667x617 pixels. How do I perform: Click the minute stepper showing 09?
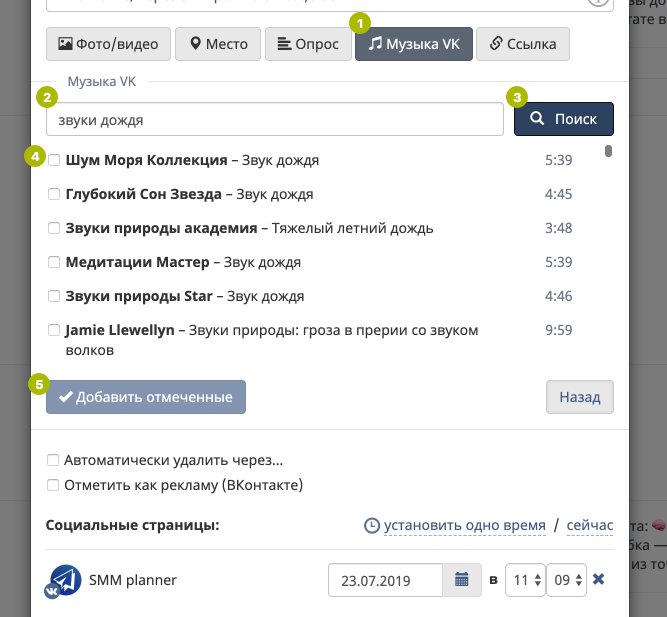[566, 580]
